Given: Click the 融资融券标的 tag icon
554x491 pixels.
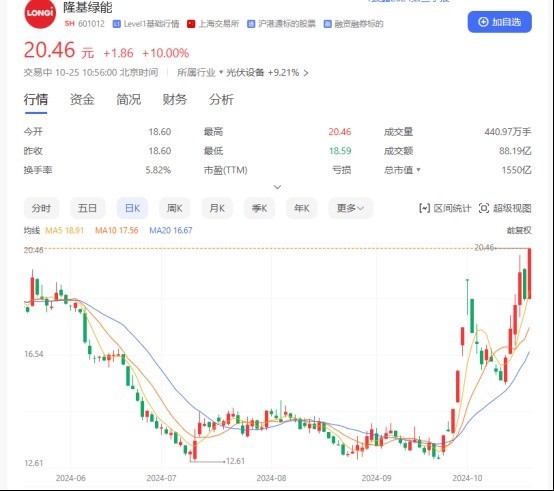Looking at the screenshot, I should click(328, 24).
